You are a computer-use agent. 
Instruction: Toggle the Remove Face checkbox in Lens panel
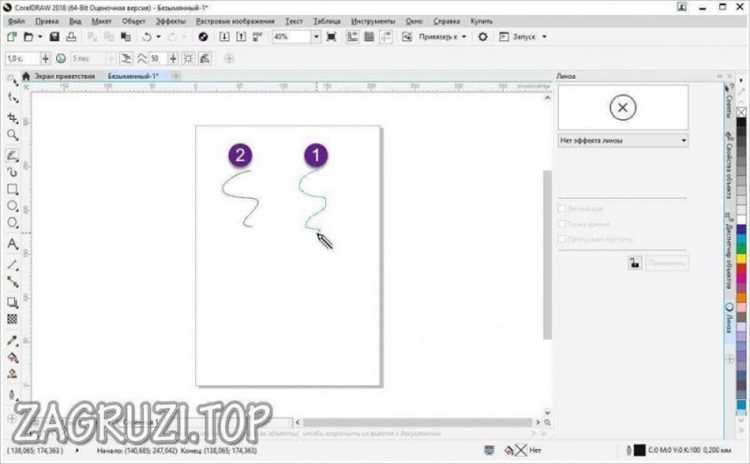[x=562, y=238]
